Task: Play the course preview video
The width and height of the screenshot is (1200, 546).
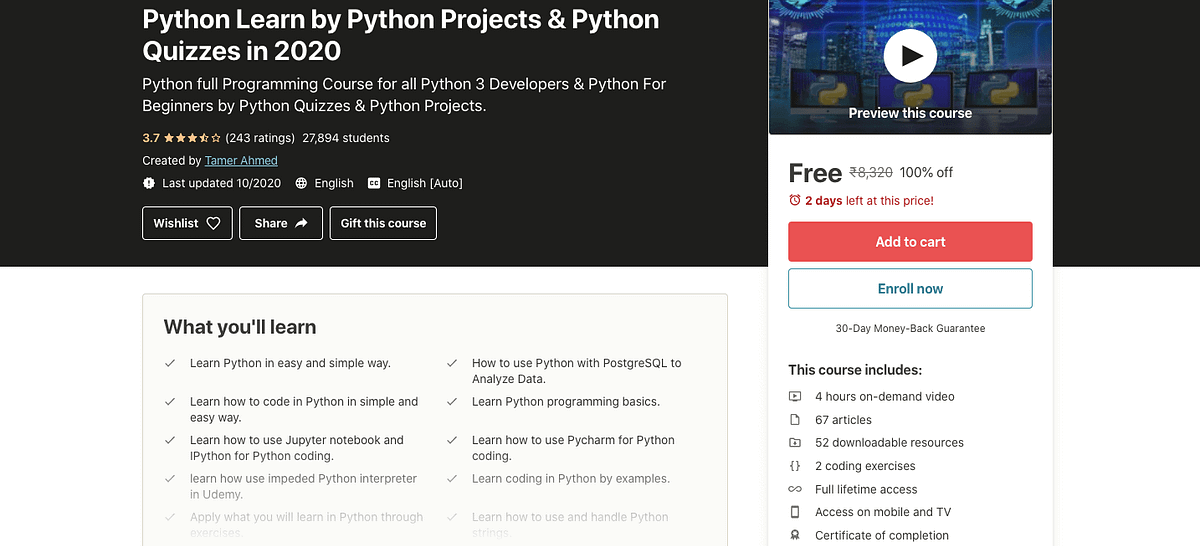Action: [x=910, y=56]
